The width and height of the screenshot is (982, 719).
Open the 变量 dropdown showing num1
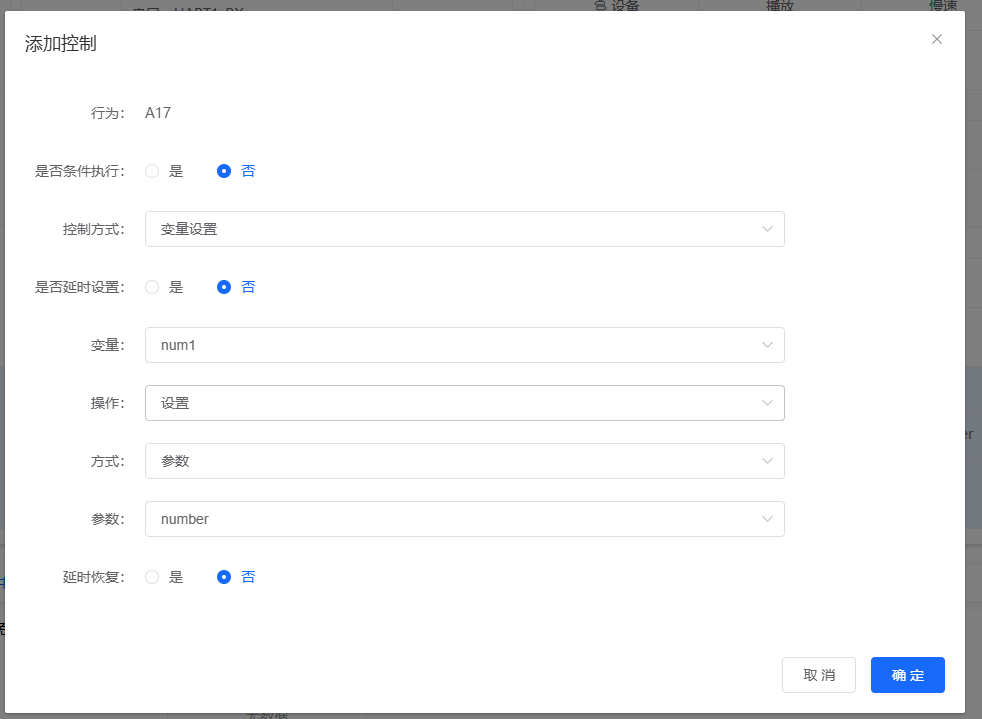tap(464, 345)
